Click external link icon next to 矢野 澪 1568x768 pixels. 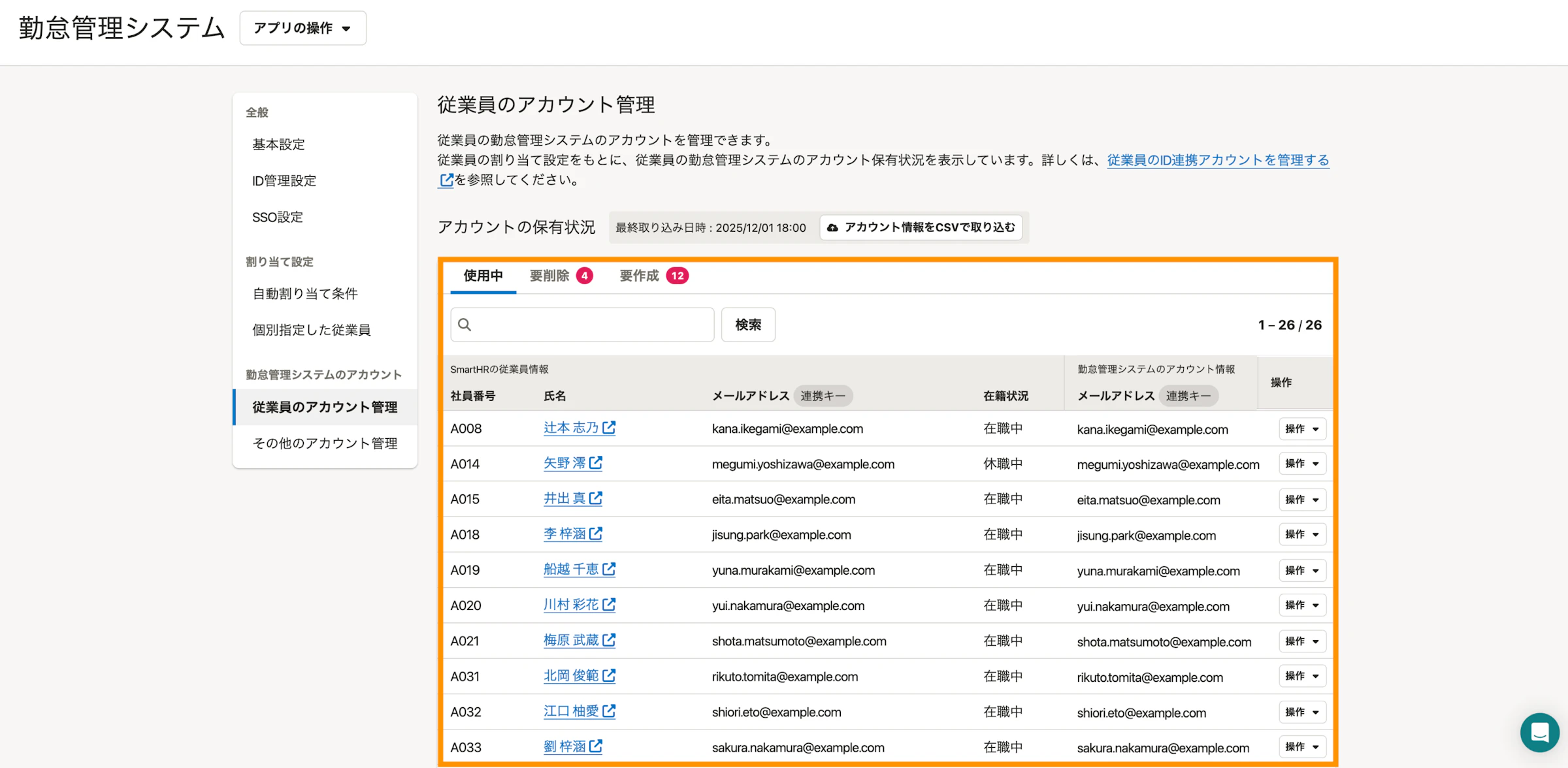tap(596, 463)
